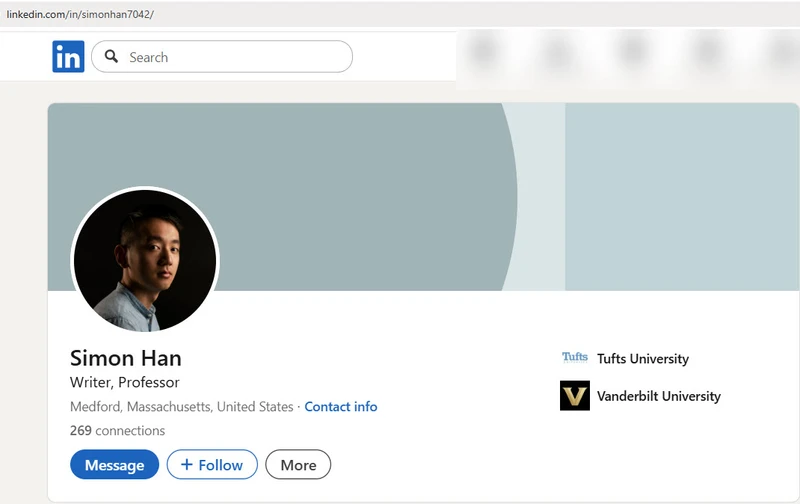Click the Writer, Professor headline text
Viewport: 800px width, 504px height.
click(x=124, y=383)
